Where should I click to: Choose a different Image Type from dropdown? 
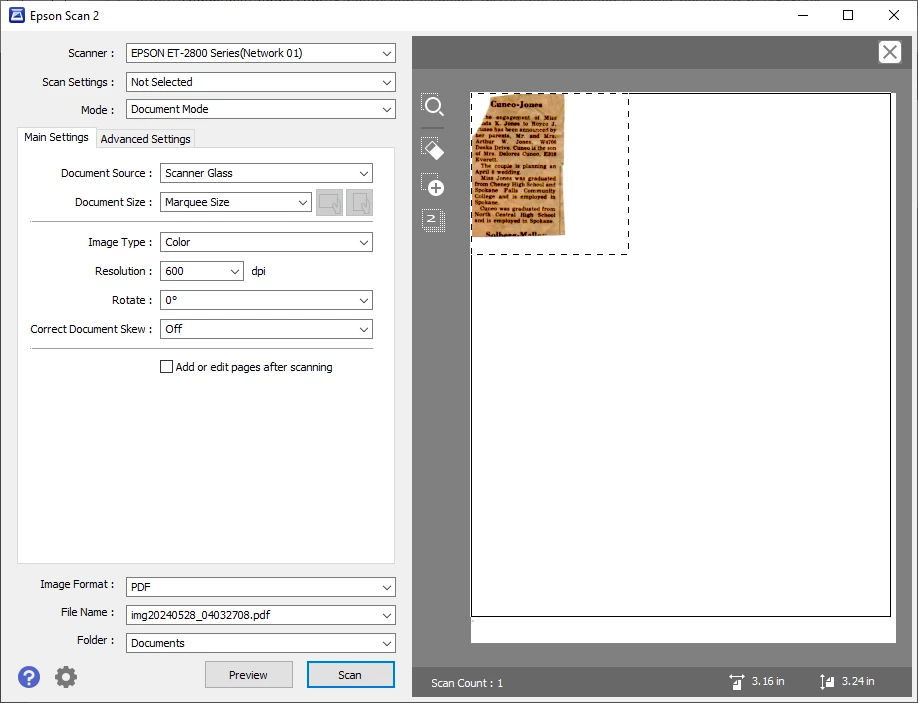266,242
